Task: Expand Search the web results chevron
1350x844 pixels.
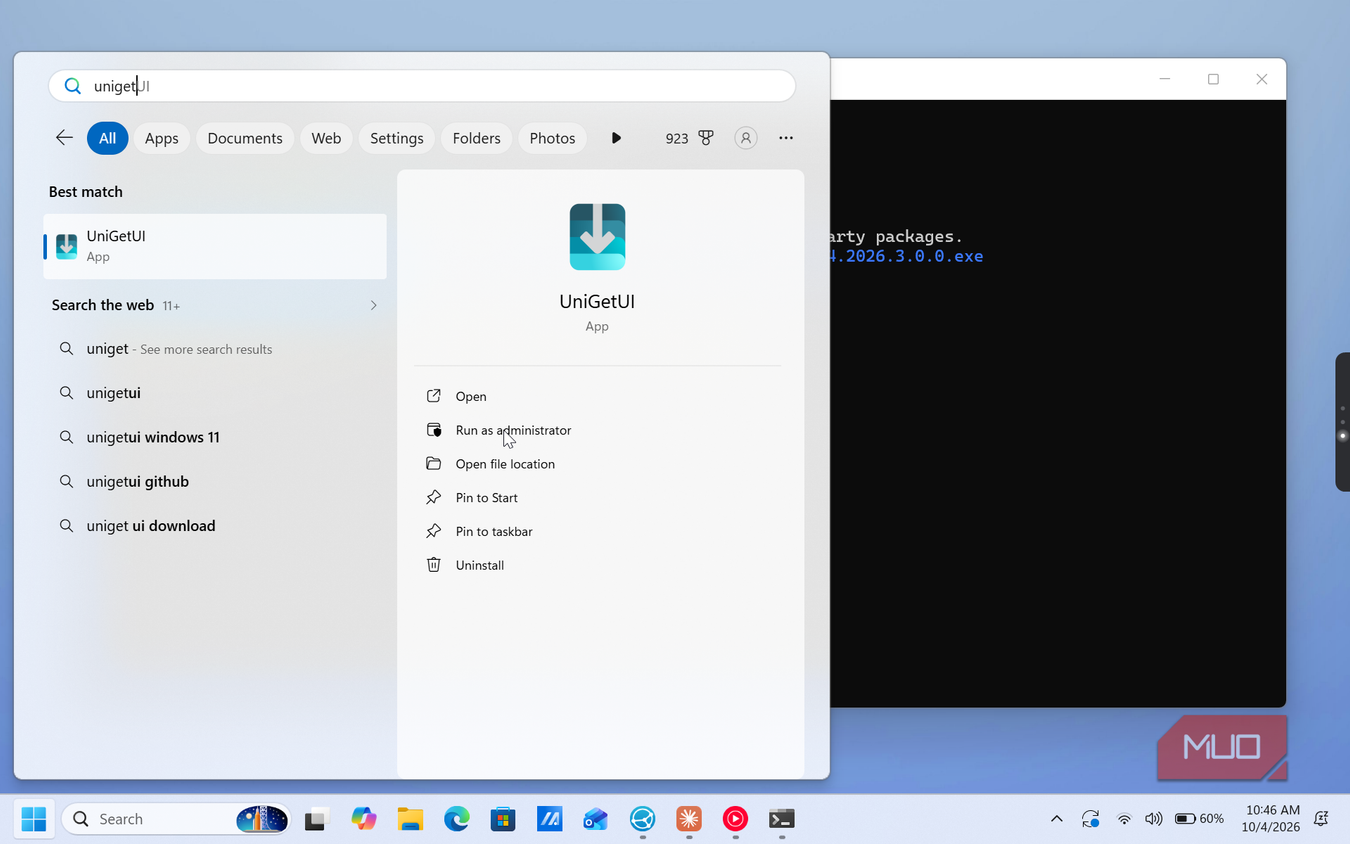Action: coord(373,305)
